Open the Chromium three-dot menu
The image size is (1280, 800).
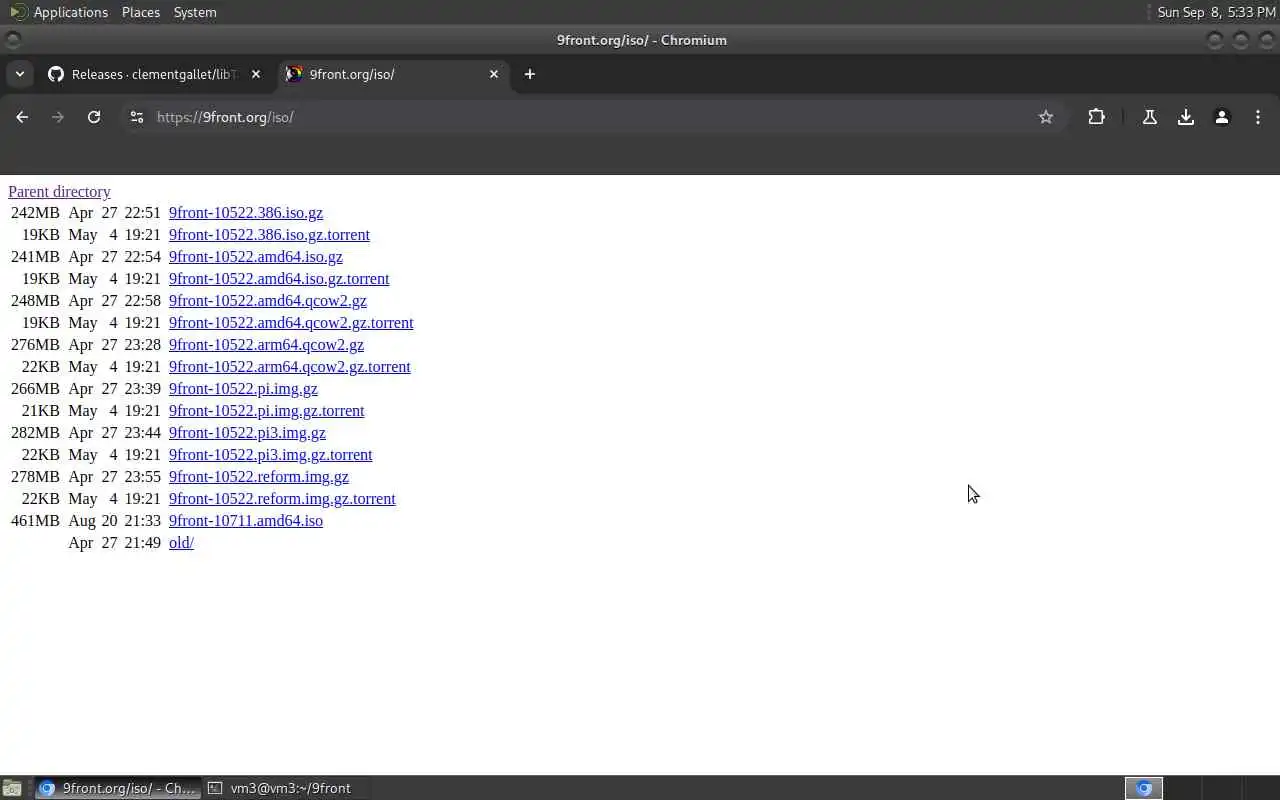pyautogui.click(x=1258, y=117)
